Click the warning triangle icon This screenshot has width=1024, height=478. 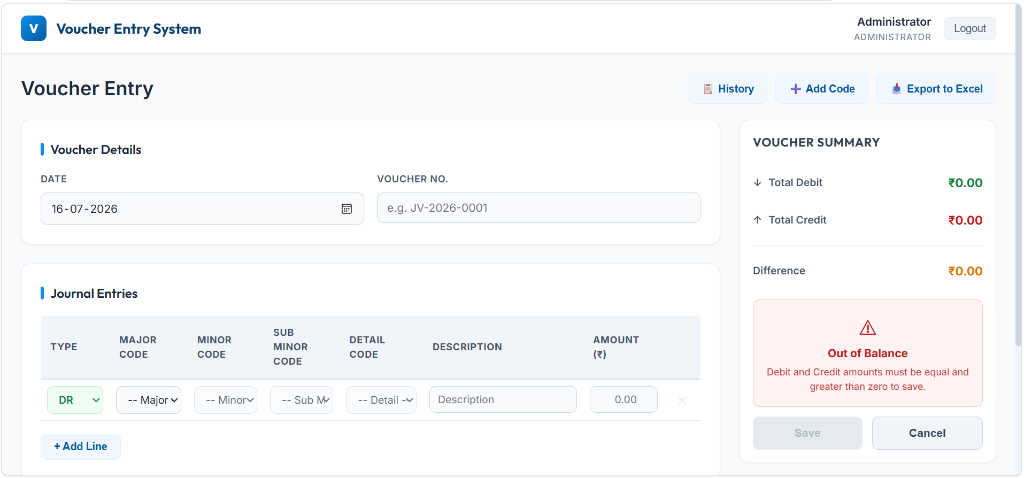(x=867, y=328)
